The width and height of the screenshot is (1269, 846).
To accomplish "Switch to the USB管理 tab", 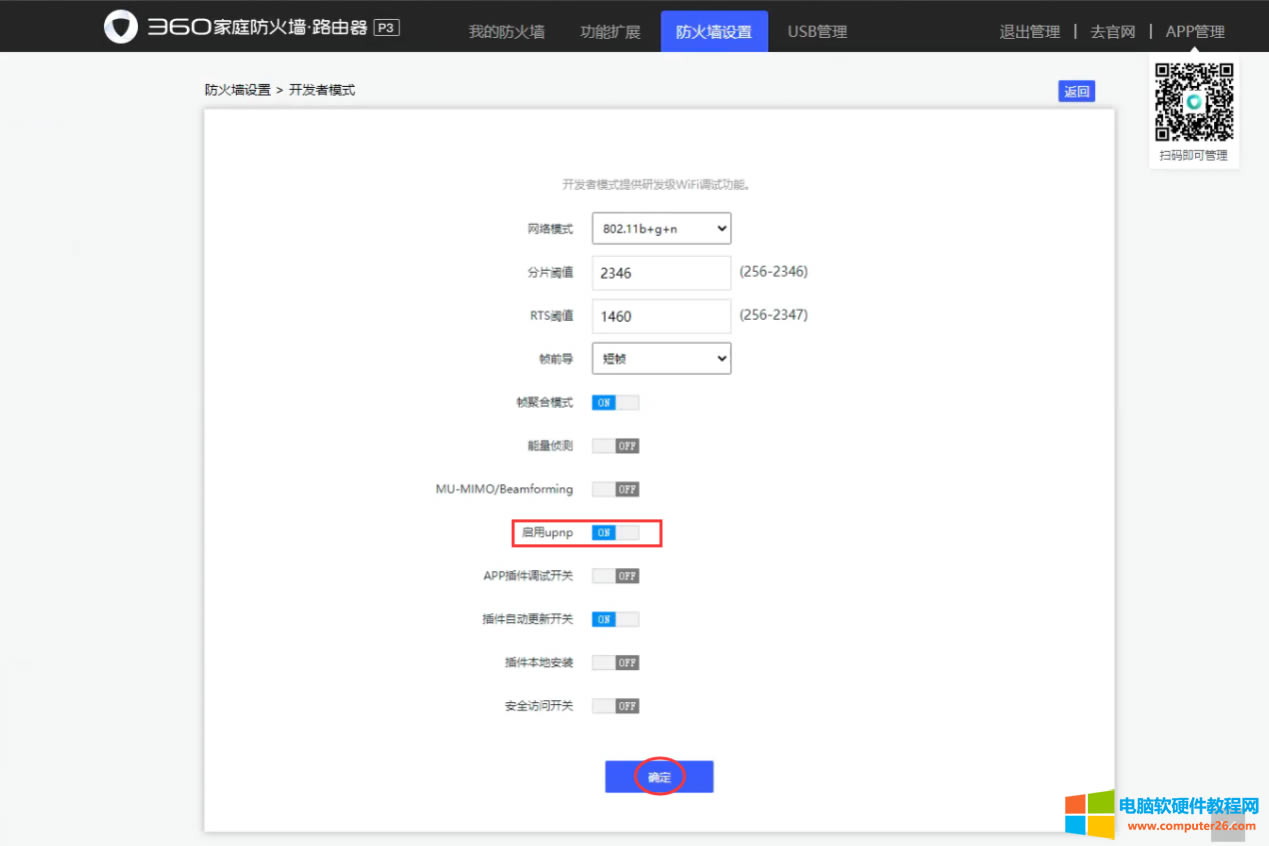I will point(816,31).
